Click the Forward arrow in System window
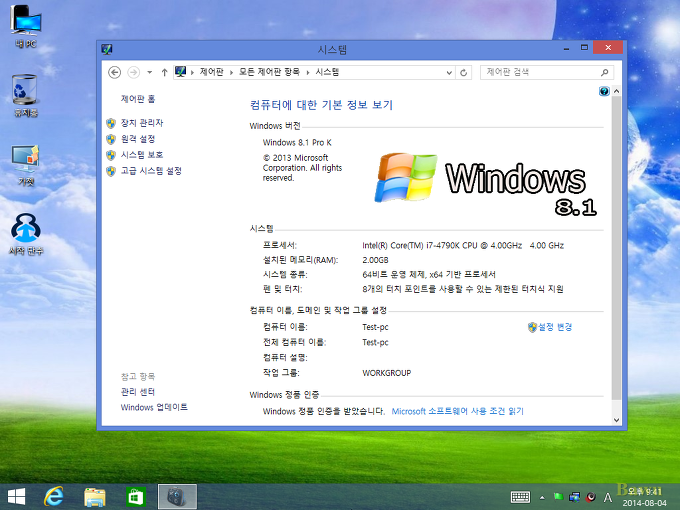Viewport: 680px width, 510px height. pos(134,72)
